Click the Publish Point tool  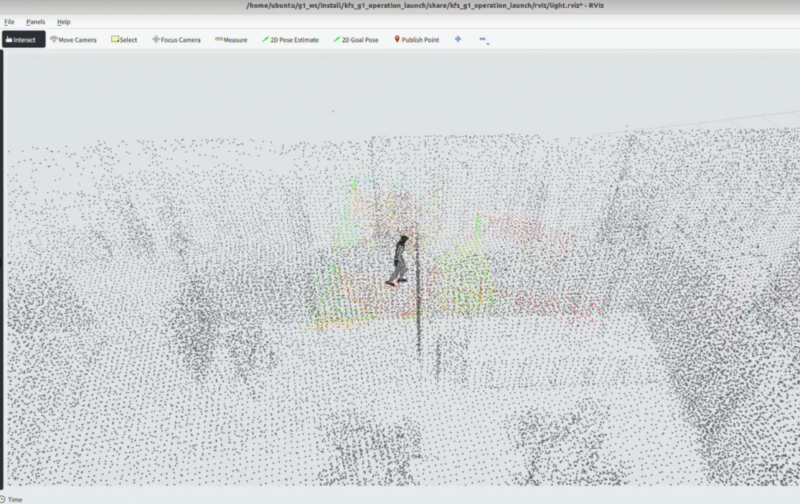[x=416, y=39]
